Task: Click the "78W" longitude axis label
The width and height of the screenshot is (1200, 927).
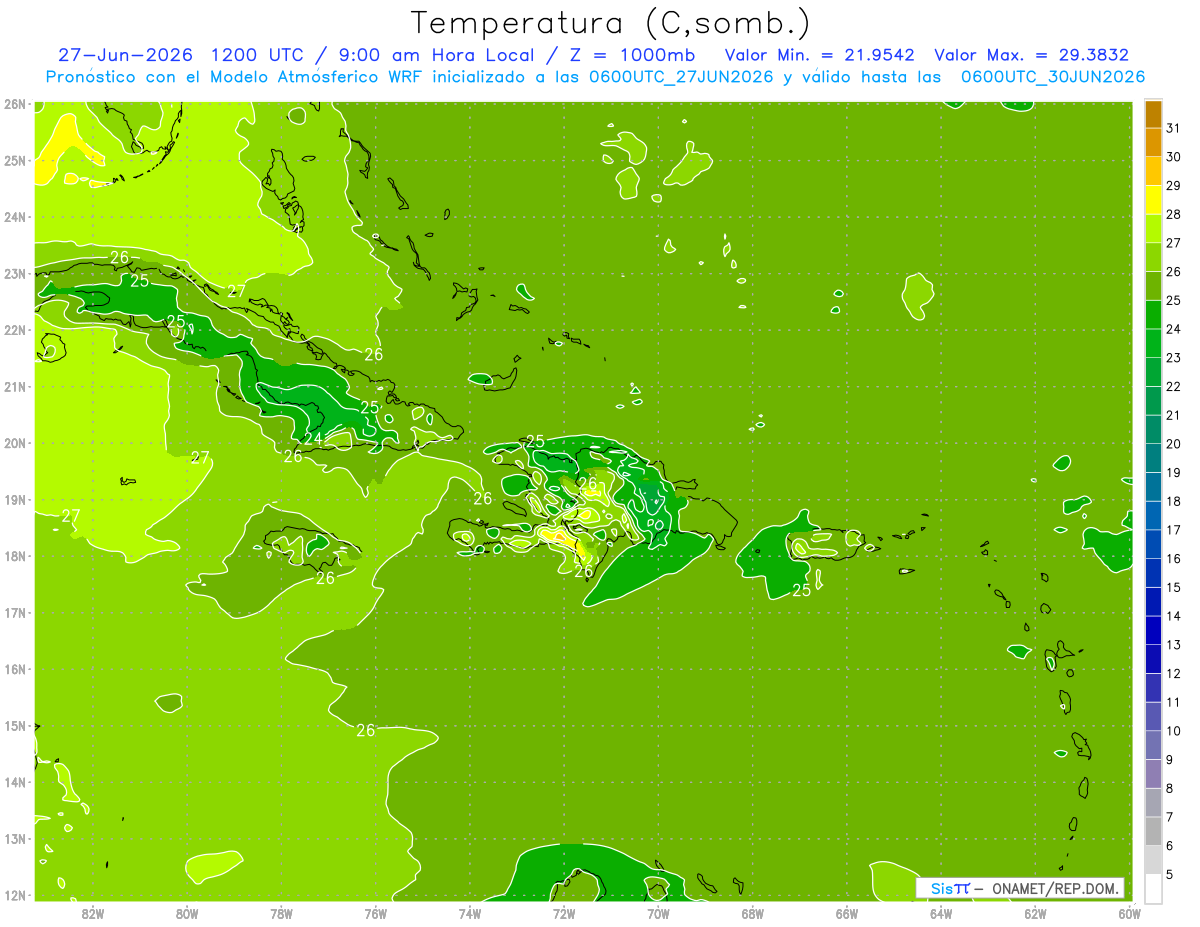Action: click(x=281, y=913)
